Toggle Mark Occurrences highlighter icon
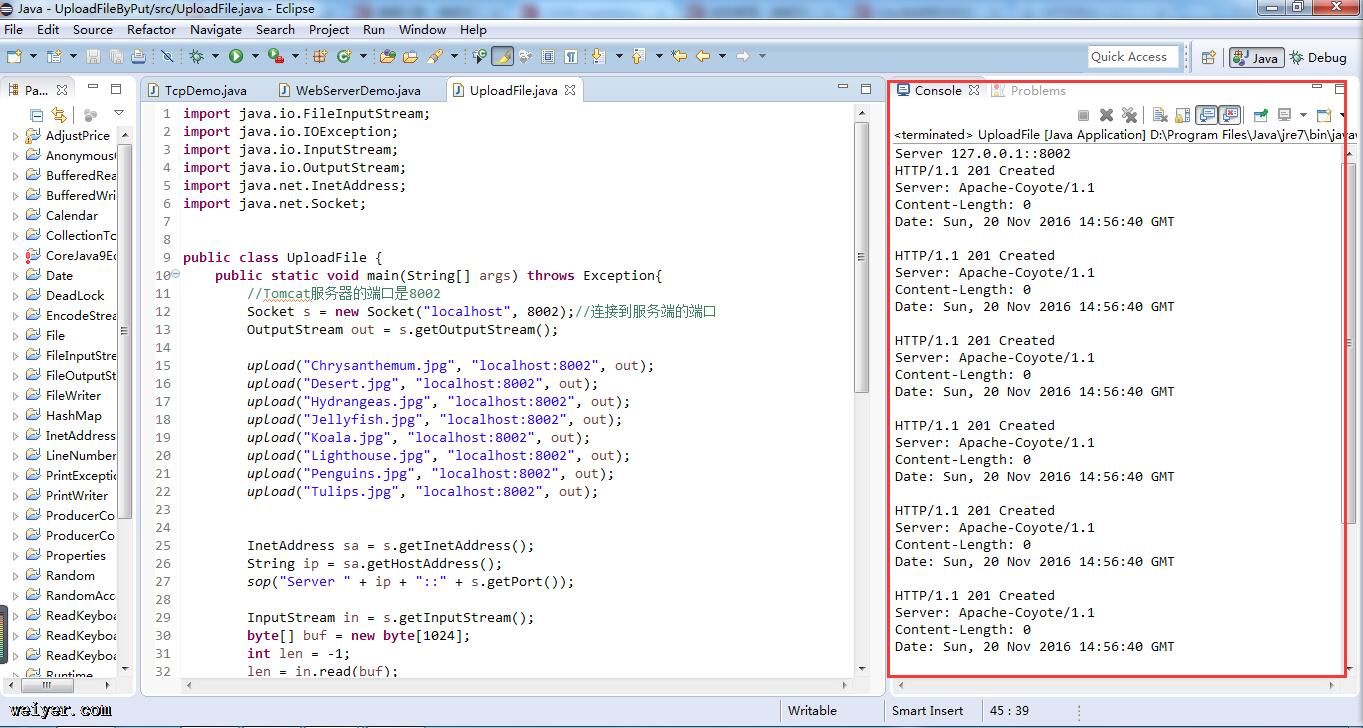 pyautogui.click(x=503, y=56)
